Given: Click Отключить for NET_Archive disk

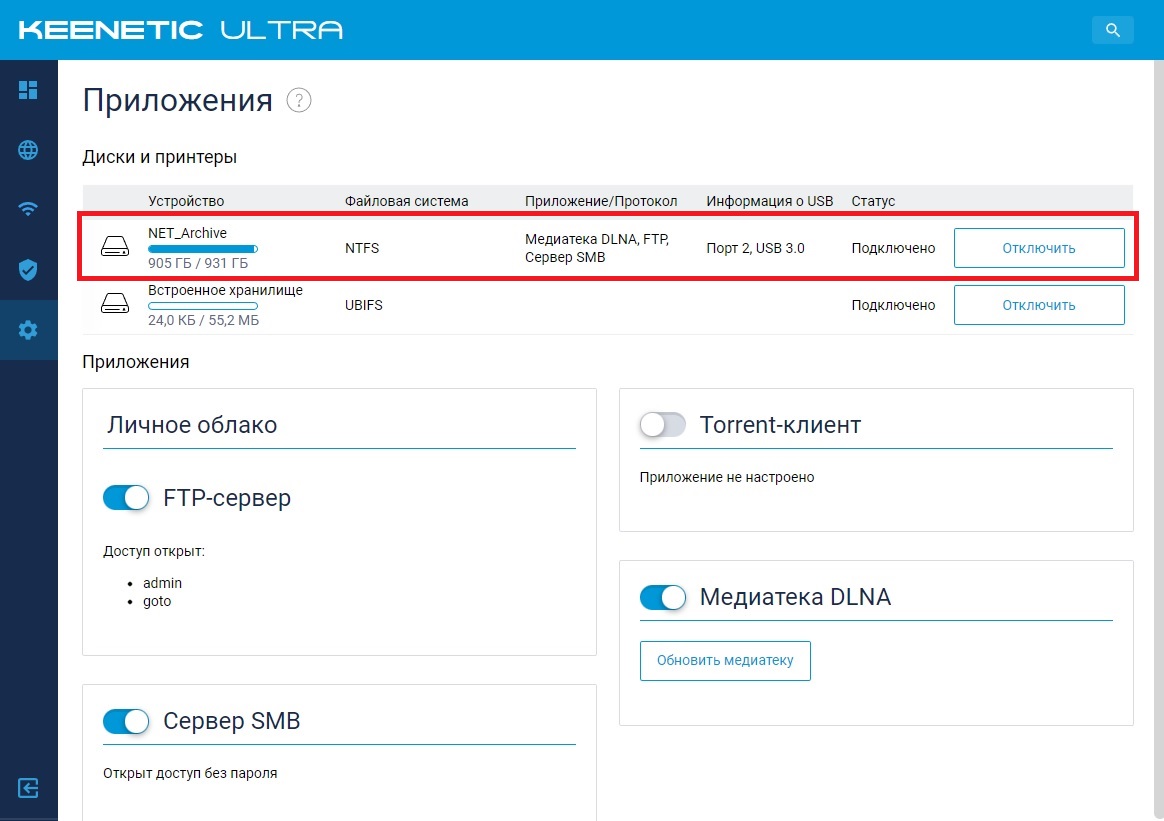Looking at the screenshot, I should [x=1039, y=248].
